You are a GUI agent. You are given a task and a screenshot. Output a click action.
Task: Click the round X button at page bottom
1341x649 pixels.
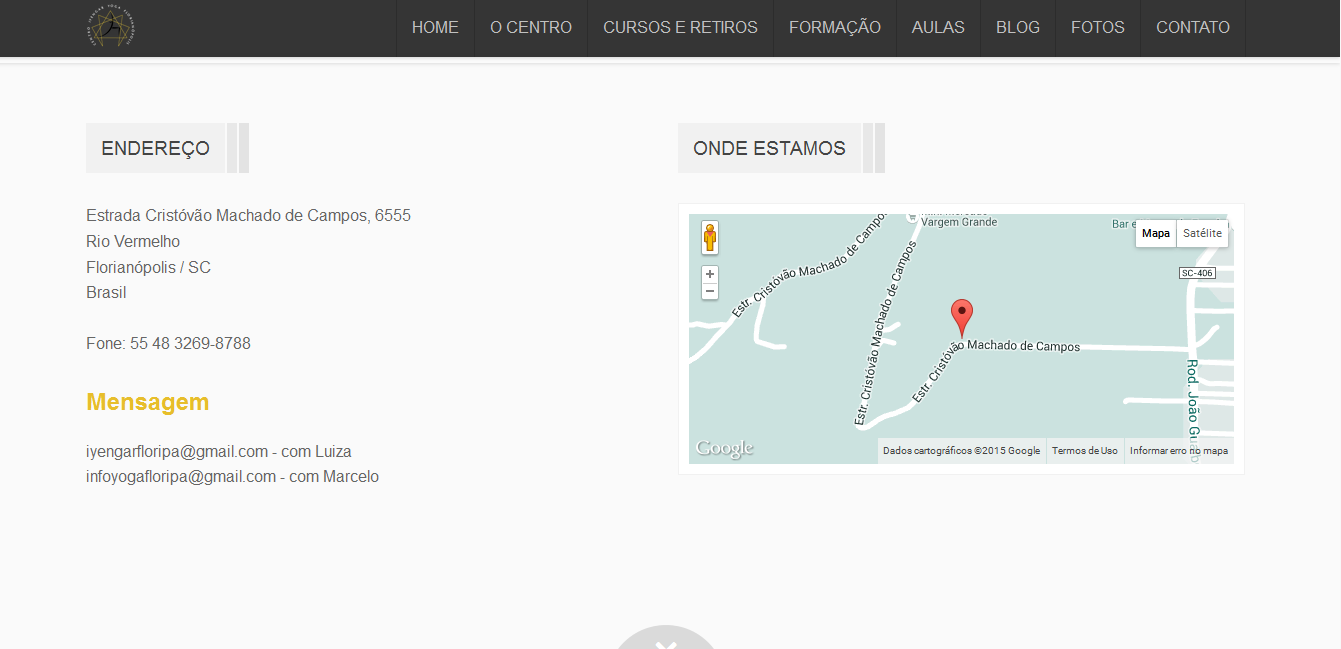tap(666, 638)
